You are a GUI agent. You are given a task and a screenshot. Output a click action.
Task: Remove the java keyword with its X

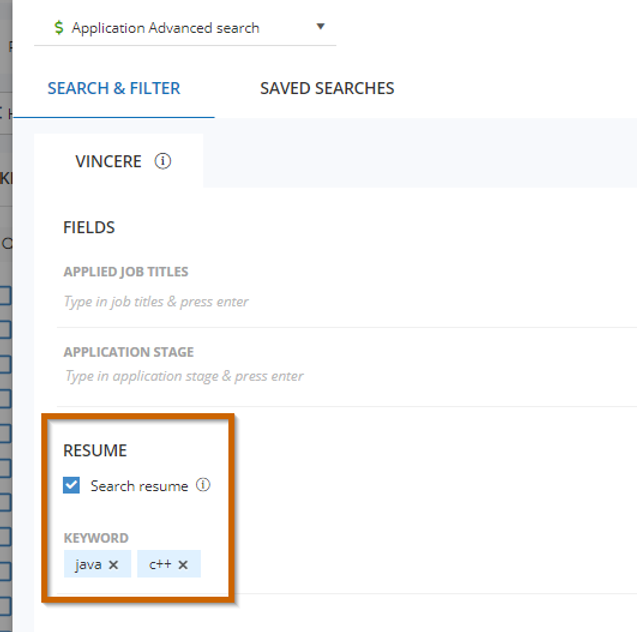click(x=114, y=565)
